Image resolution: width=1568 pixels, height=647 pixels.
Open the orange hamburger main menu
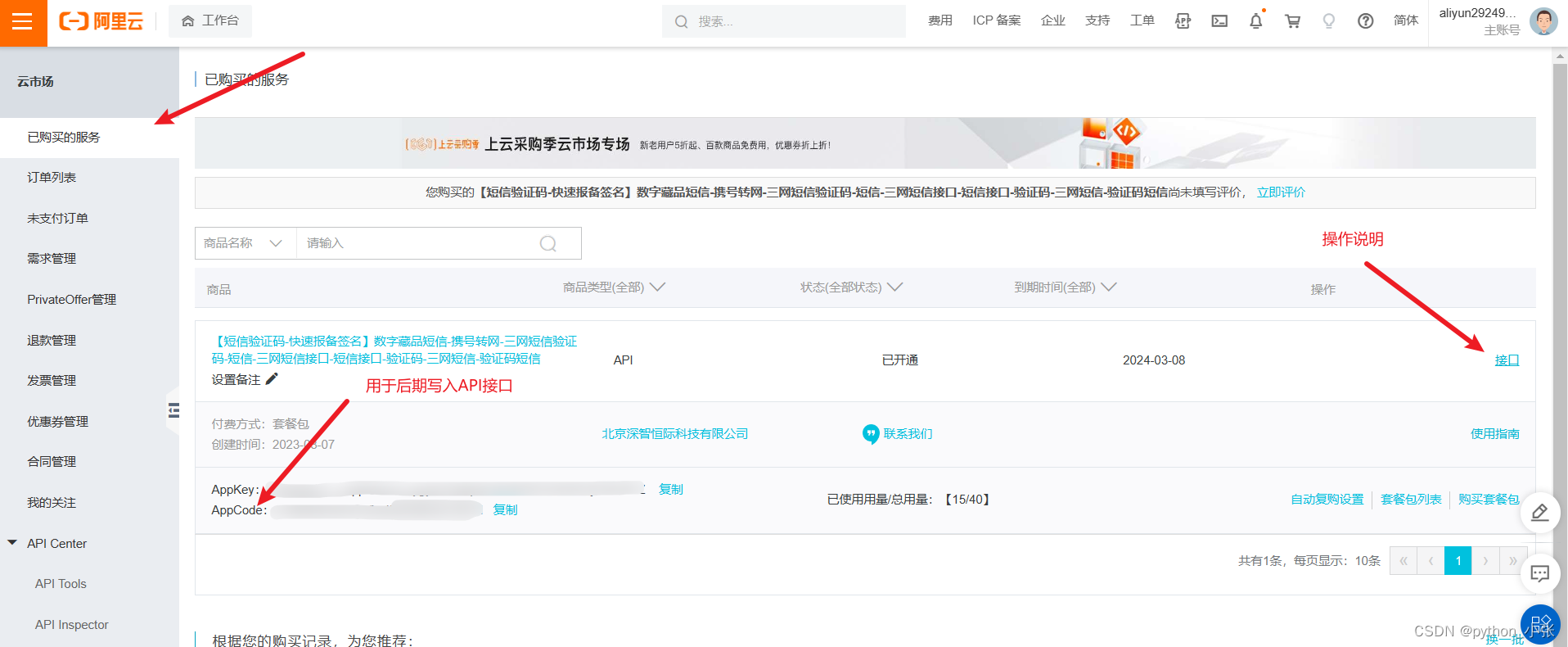pos(23,22)
